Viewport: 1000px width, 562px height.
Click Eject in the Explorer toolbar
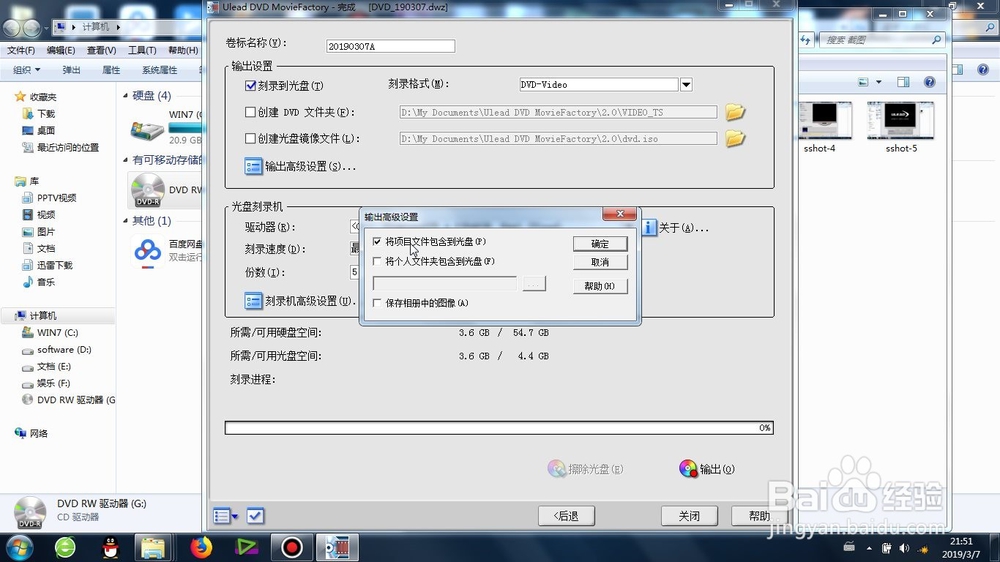[x=71, y=70]
